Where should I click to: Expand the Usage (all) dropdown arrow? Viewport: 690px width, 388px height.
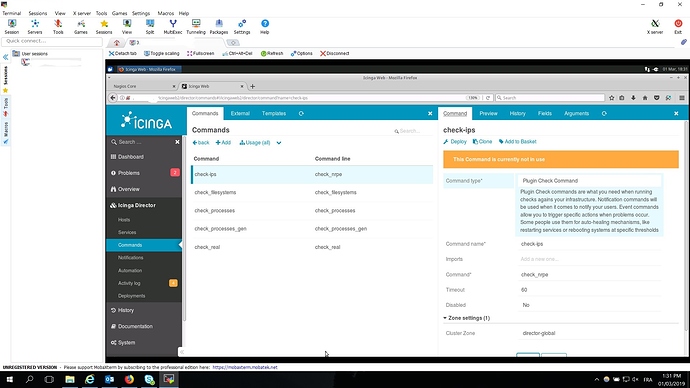pos(279,143)
